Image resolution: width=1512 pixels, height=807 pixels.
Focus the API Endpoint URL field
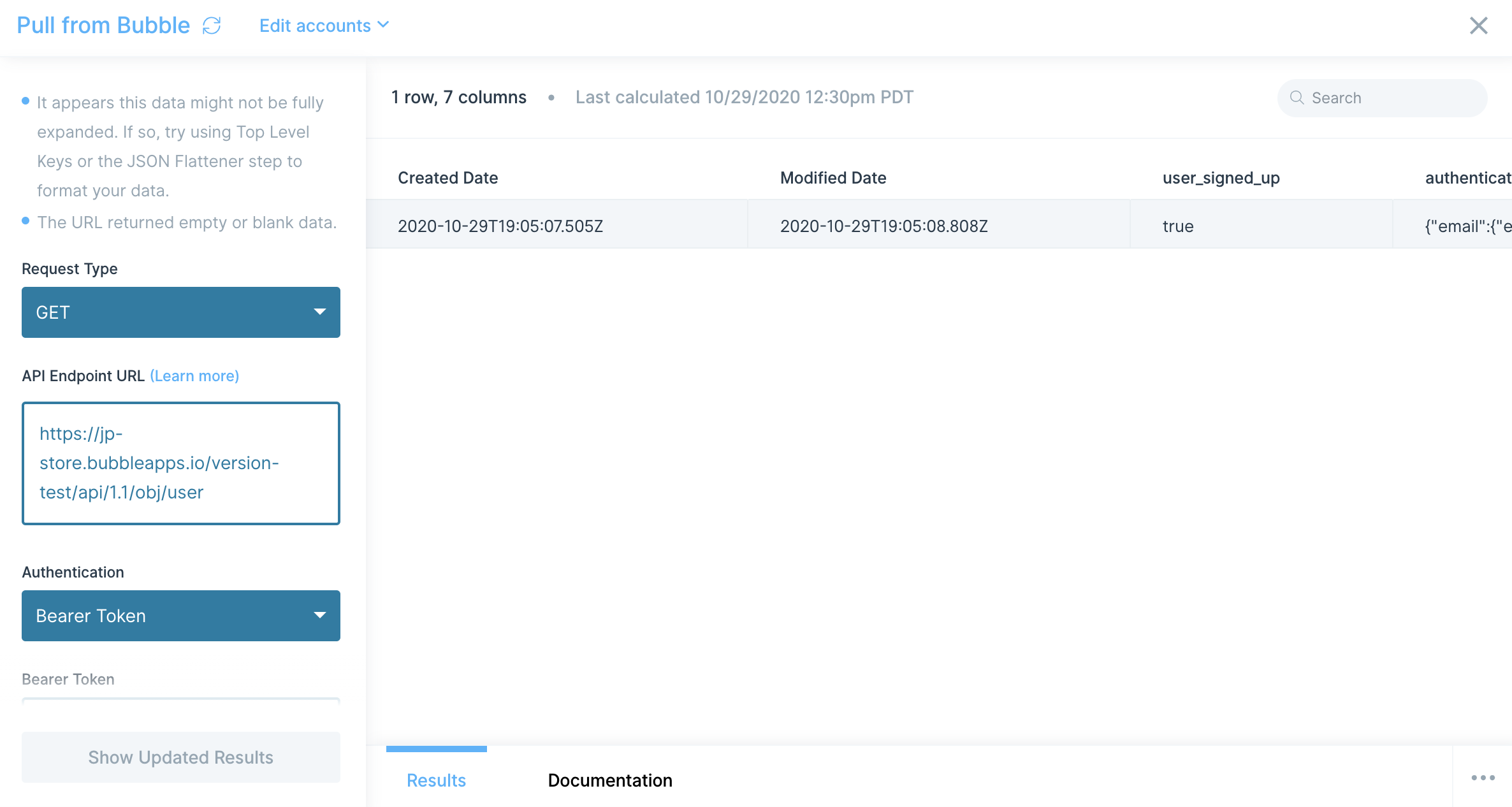tap(181, 463)
